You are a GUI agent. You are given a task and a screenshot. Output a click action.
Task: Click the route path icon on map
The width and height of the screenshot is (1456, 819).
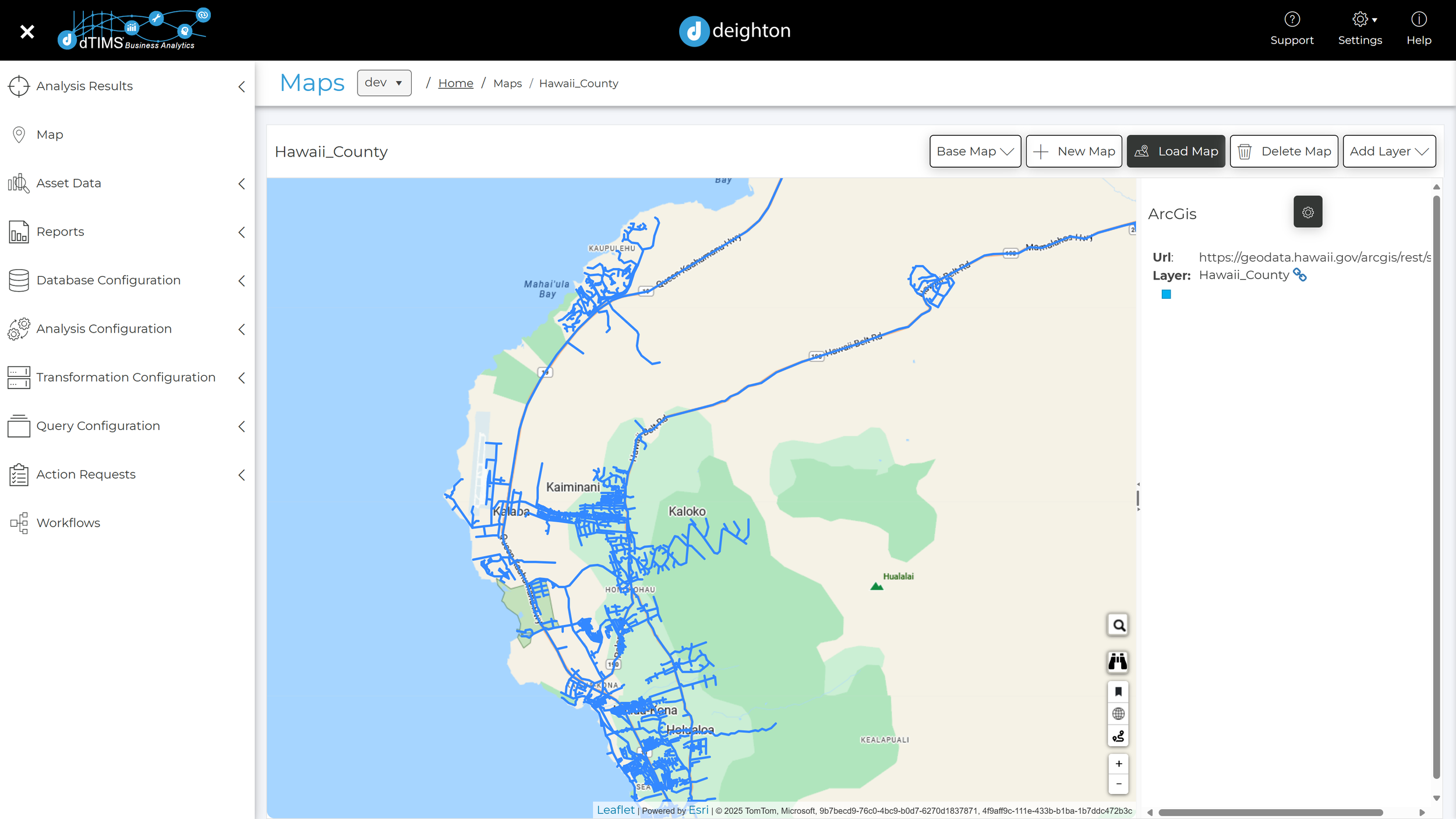1118,737
